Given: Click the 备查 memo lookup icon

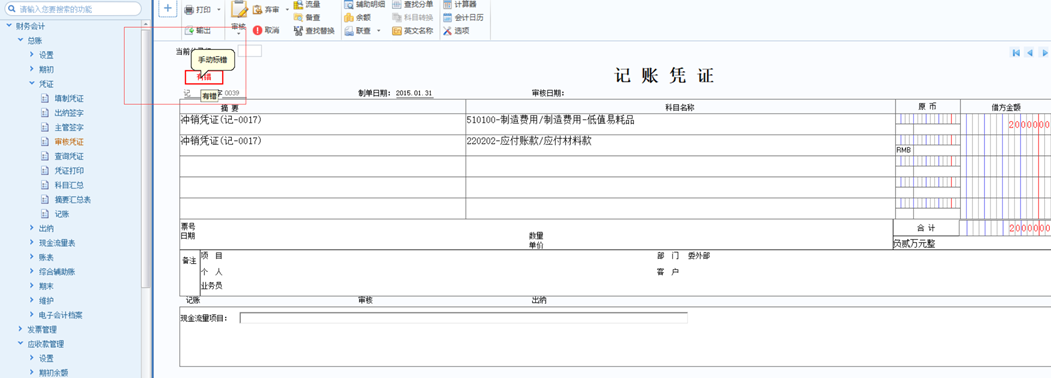Looking at the screenshot, I should click(298, 17).
